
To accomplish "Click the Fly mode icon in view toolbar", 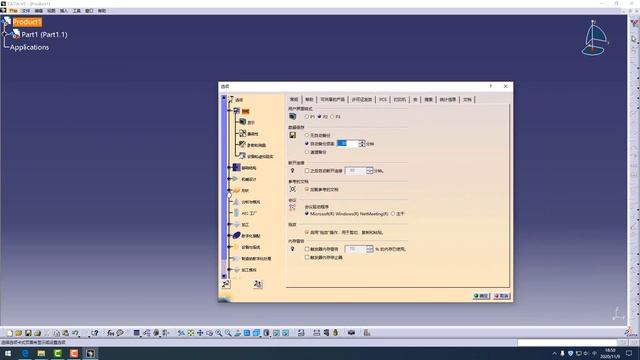I will 181,333.
